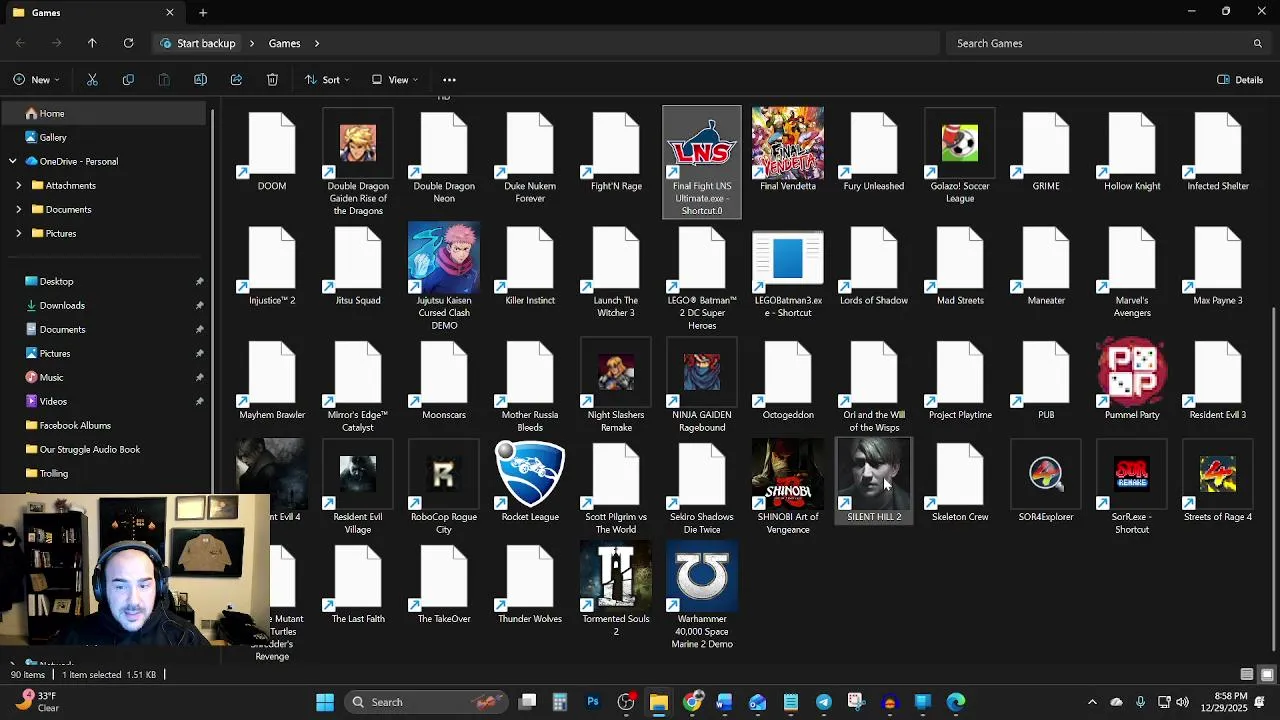Open the Sort dropdown menu
Screen dimensions: 1280x720
coord(327,80)
